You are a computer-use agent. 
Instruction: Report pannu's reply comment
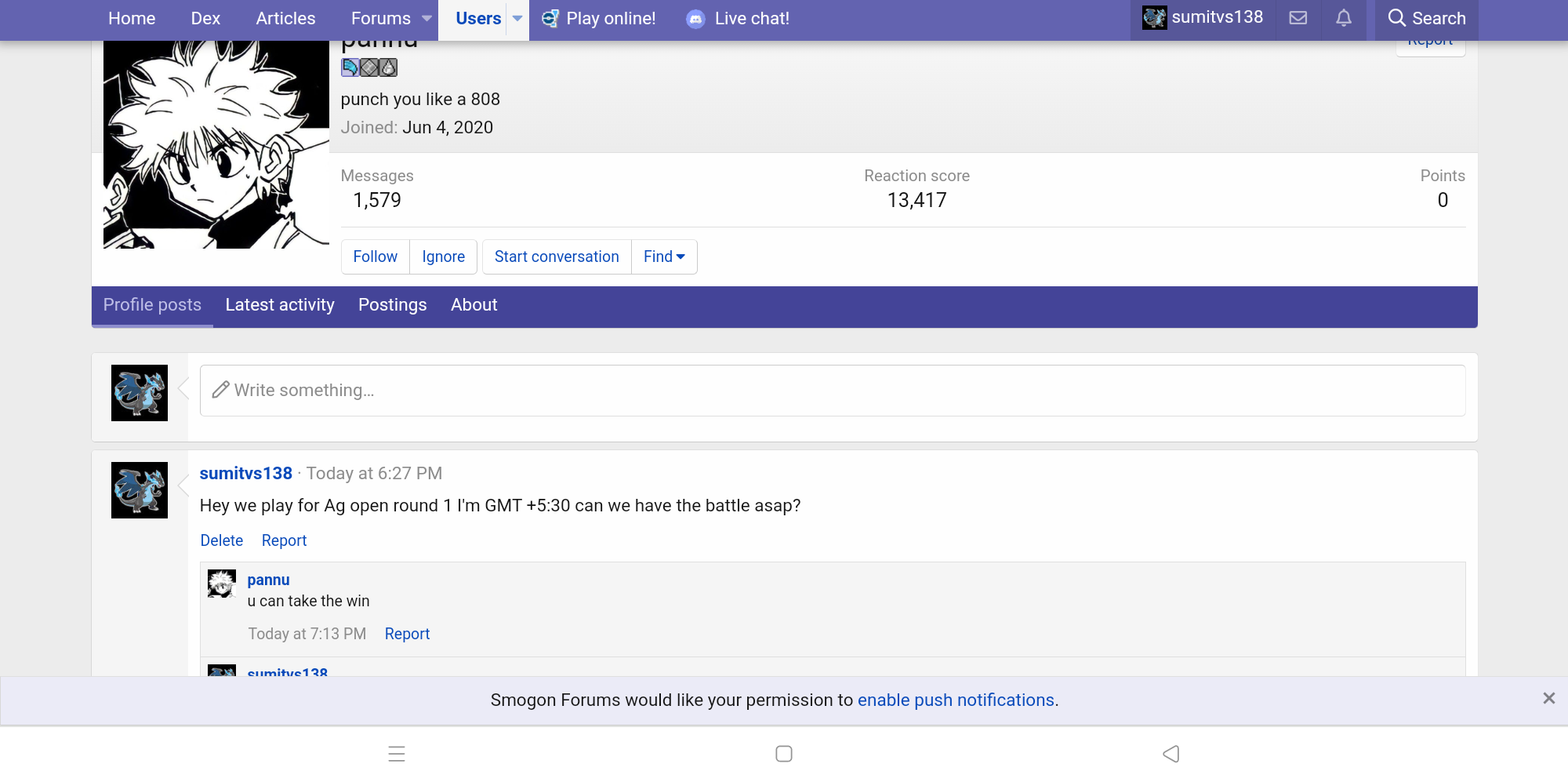coord(407,634)
